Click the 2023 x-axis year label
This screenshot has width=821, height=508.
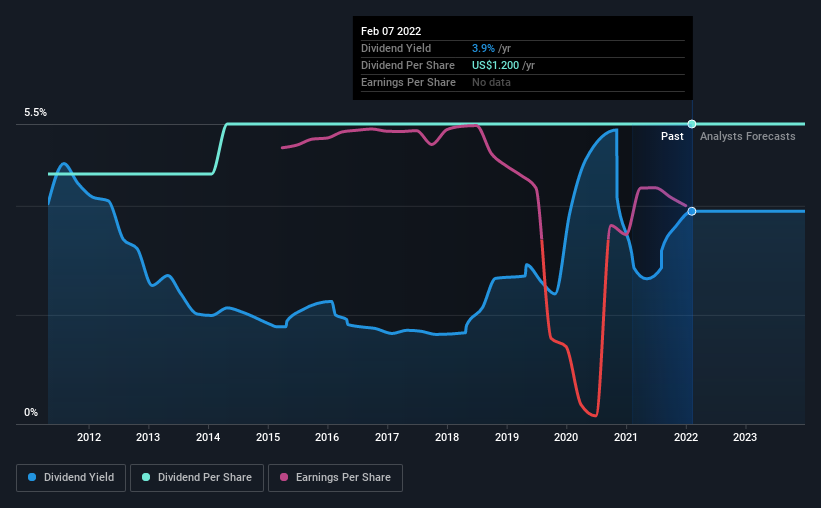745,437
